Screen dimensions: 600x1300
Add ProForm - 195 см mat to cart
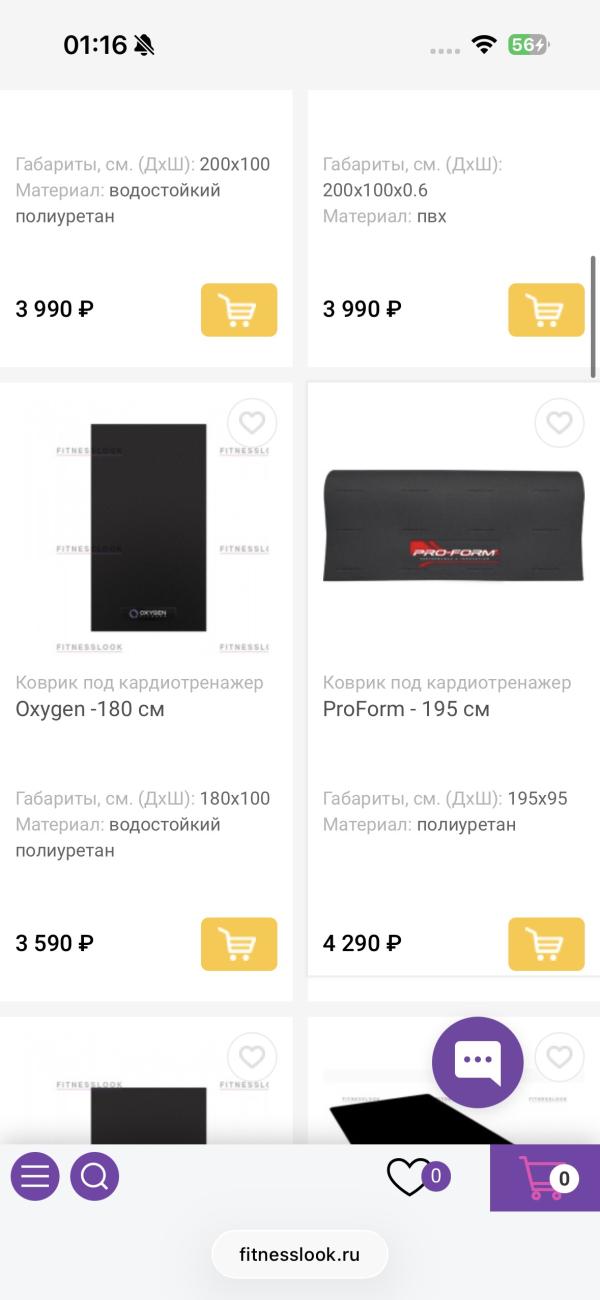[x=546, y=943]
